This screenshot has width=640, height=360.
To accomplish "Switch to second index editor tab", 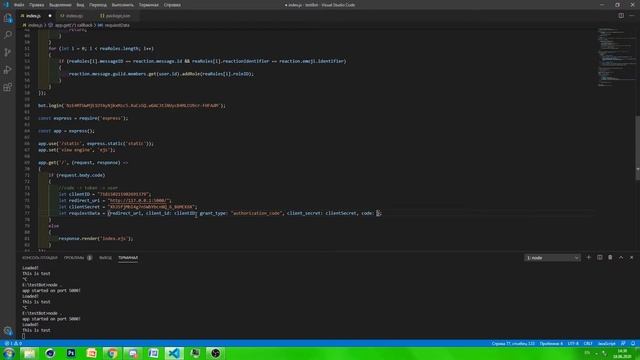I will click(x=75, y=16).
